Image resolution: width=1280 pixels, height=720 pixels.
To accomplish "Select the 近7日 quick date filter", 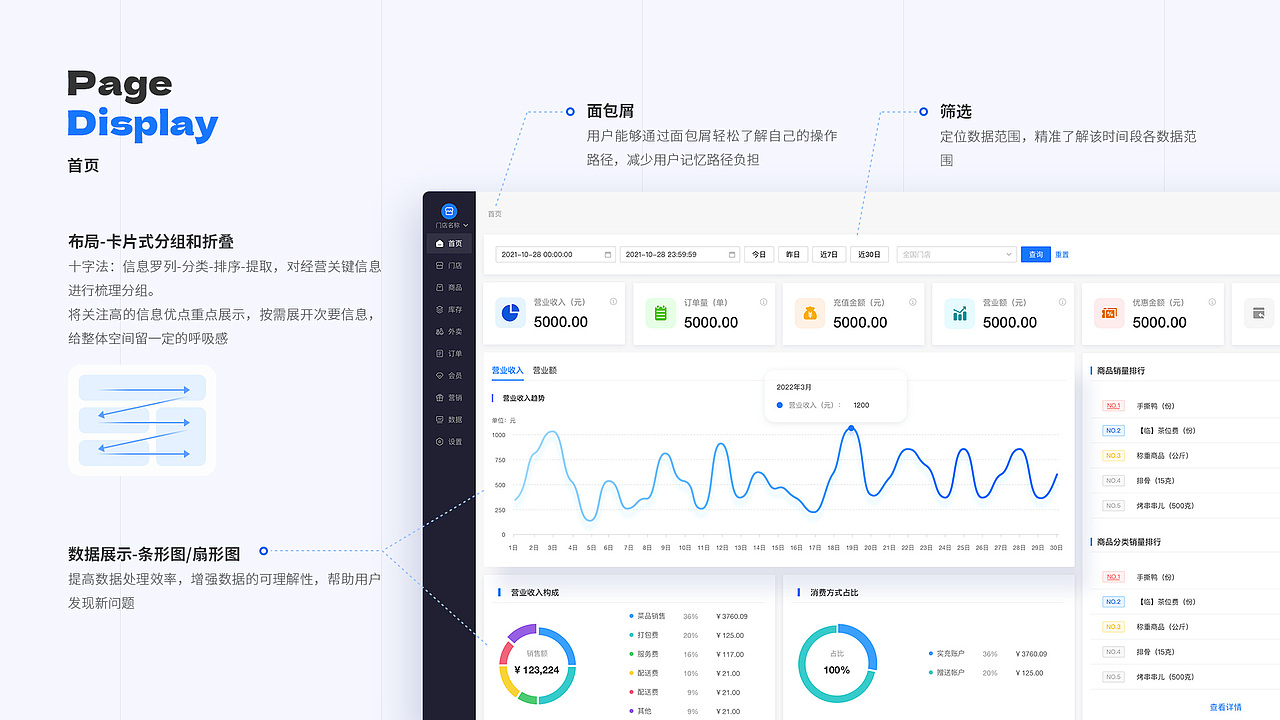I will pos(828,254).
